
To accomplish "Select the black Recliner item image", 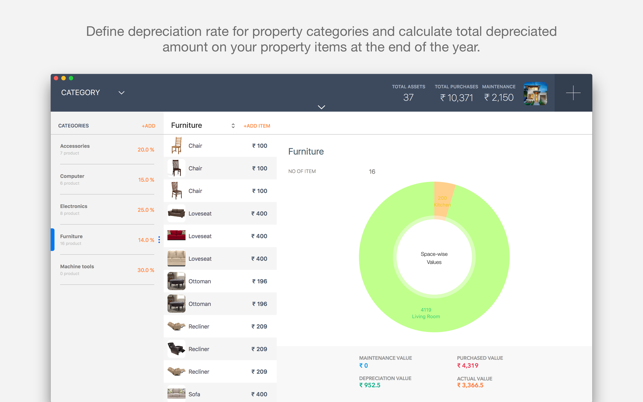I will coord(176,349).
